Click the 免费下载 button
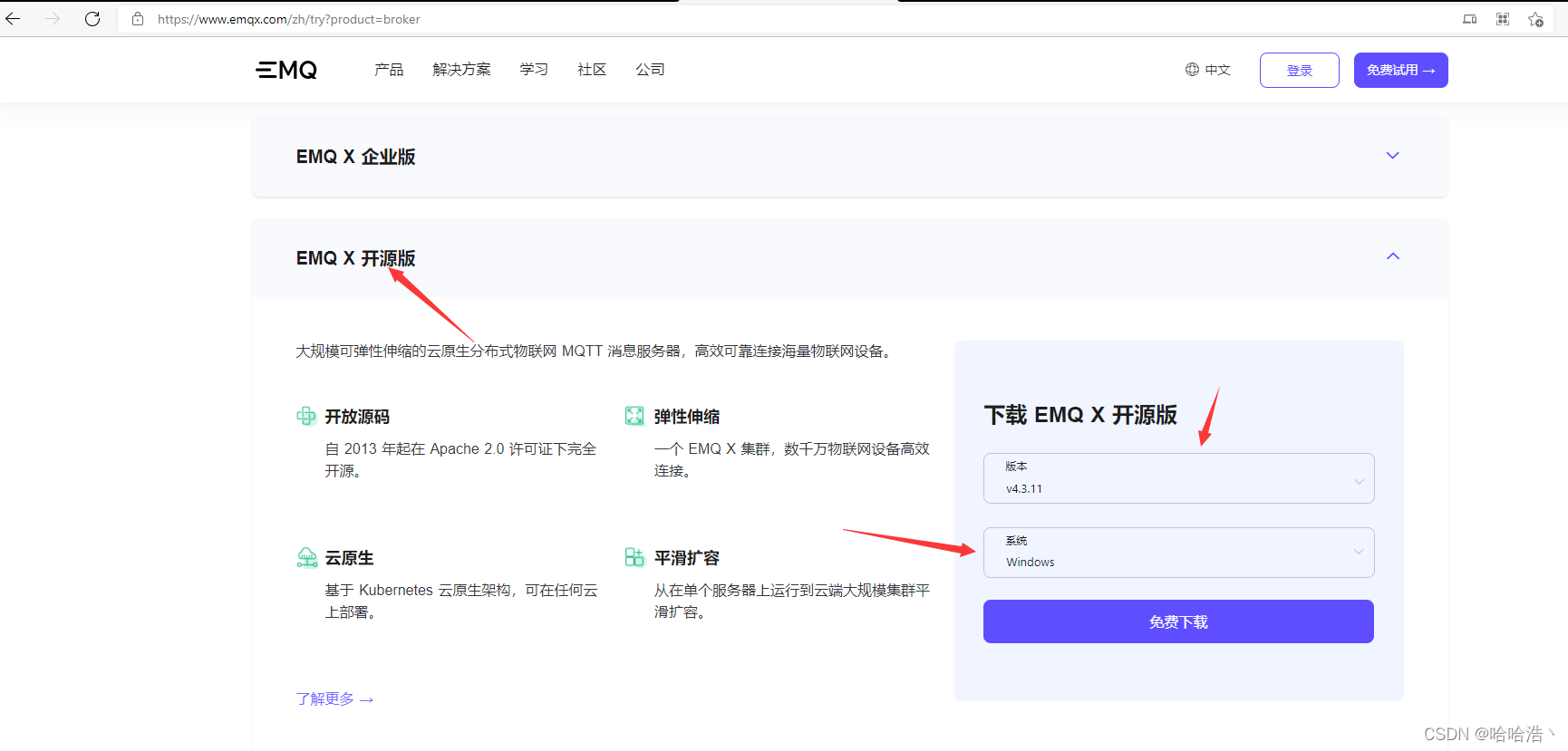1568x751 pixels. [x=1178, y=621]
